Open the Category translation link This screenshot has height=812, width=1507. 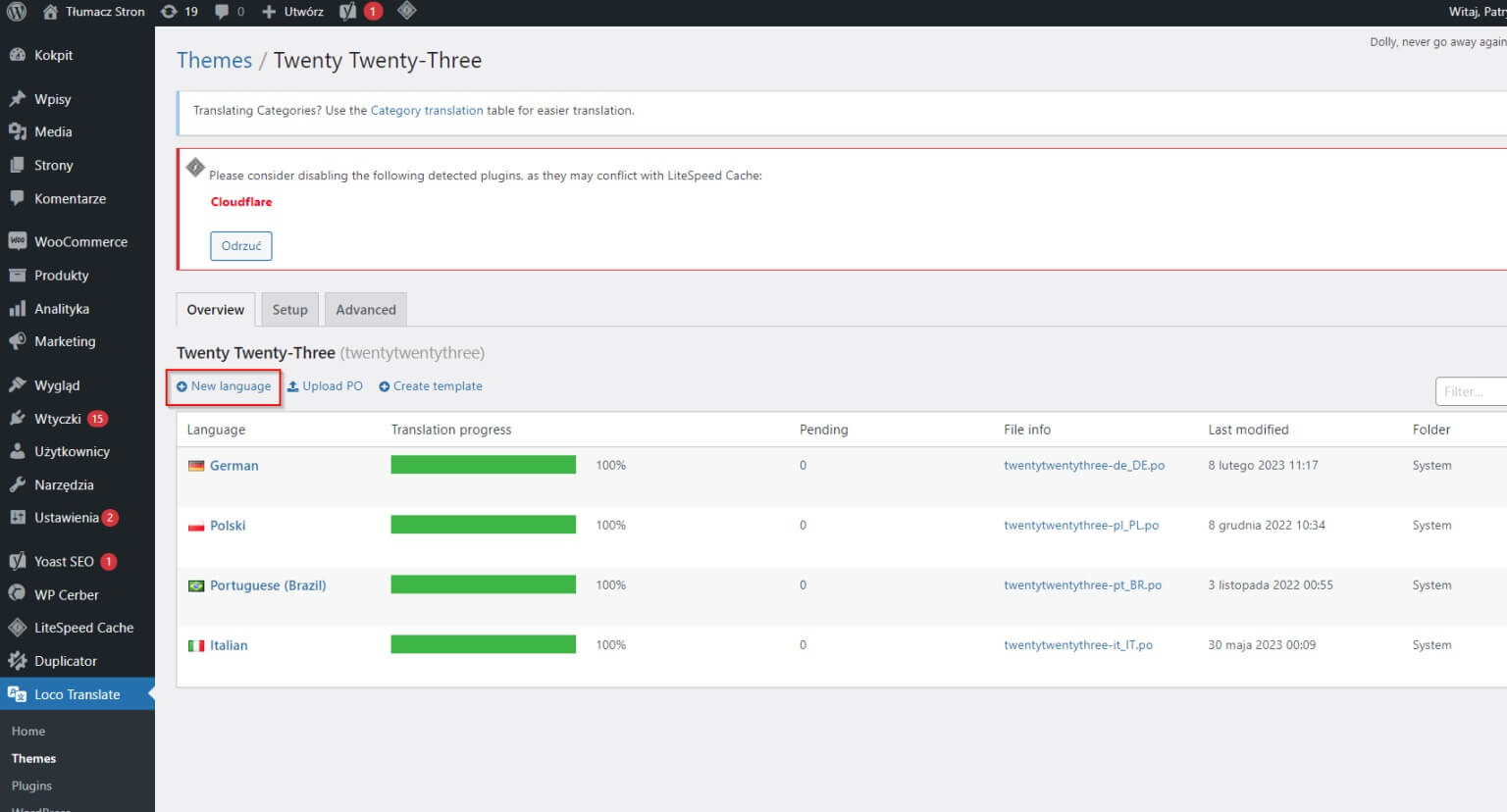[x=427, y=110]
